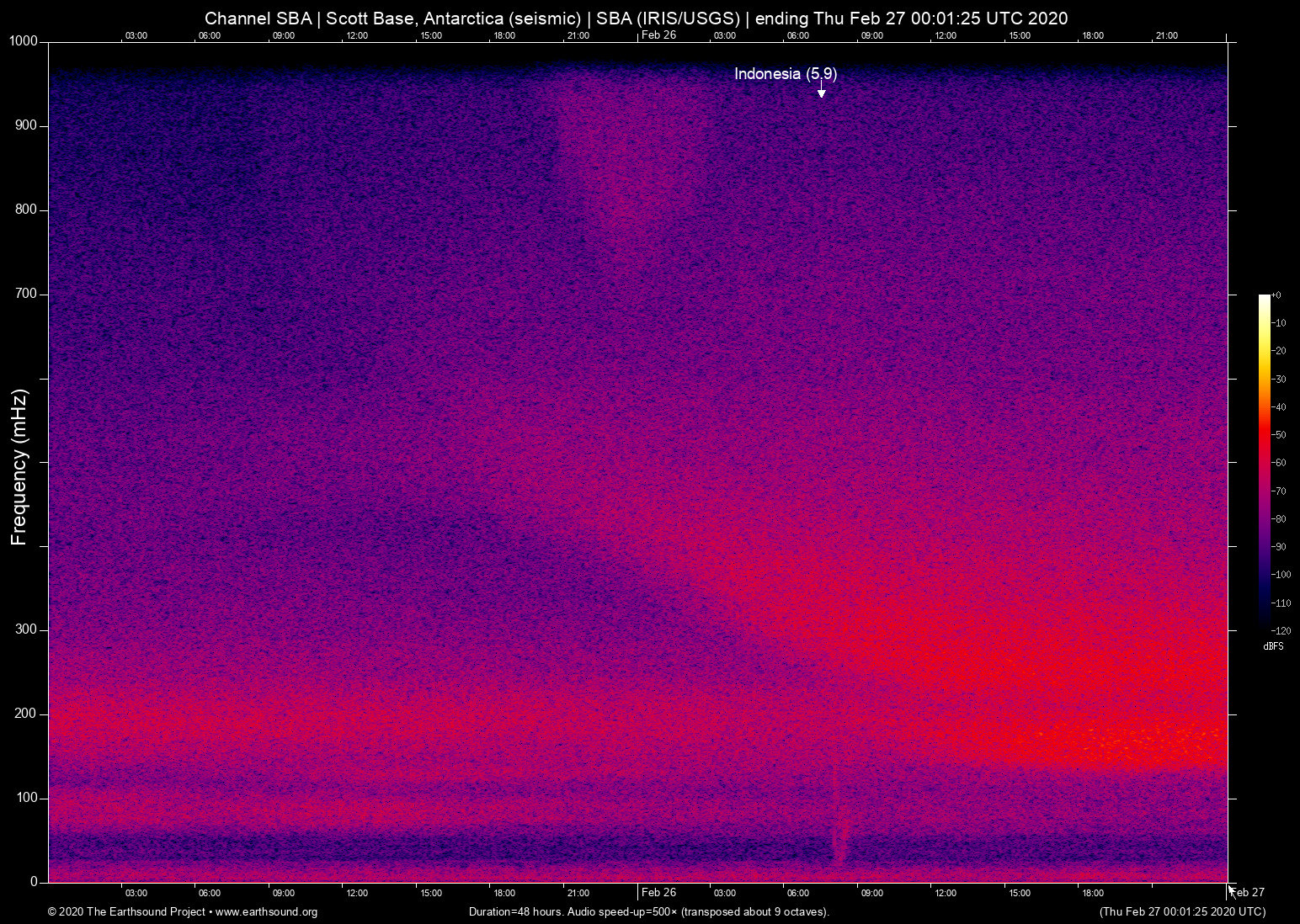Click the '© 2020 The Earthsound Project' copyright text
1300x924 pixels.
tap(127, 911)
